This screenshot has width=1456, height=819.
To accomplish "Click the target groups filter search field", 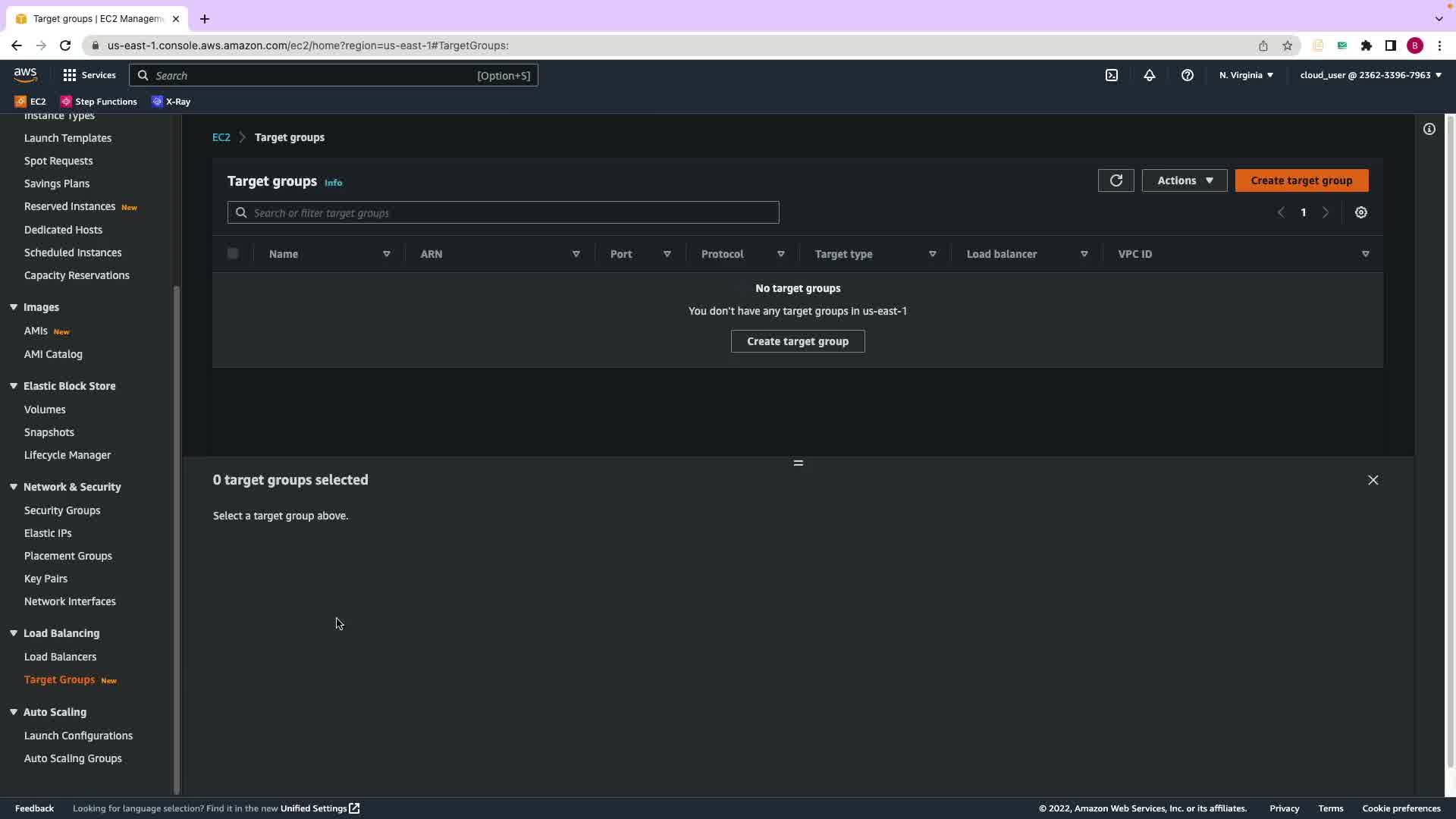I will point(504,213).
